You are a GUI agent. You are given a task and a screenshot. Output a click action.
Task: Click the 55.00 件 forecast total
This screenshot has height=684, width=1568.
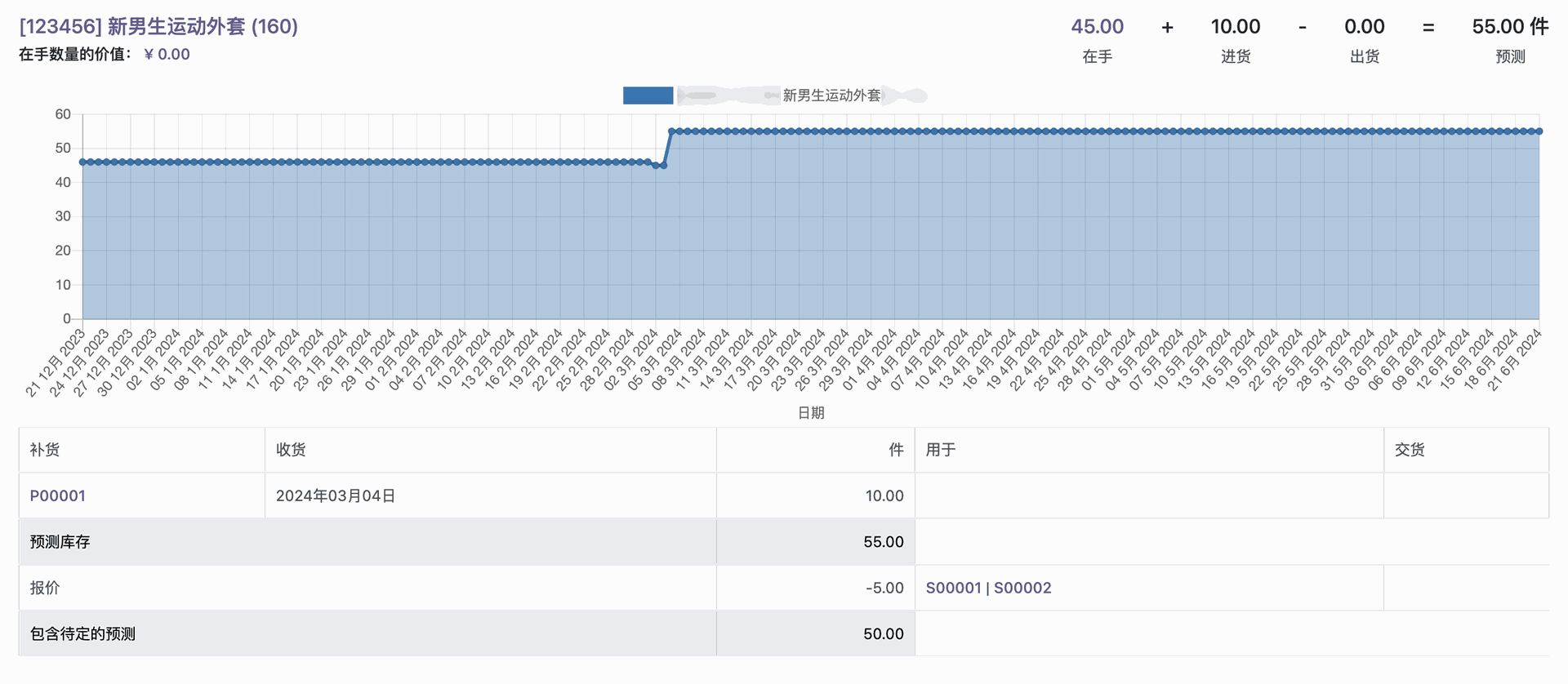[1509, 26]
